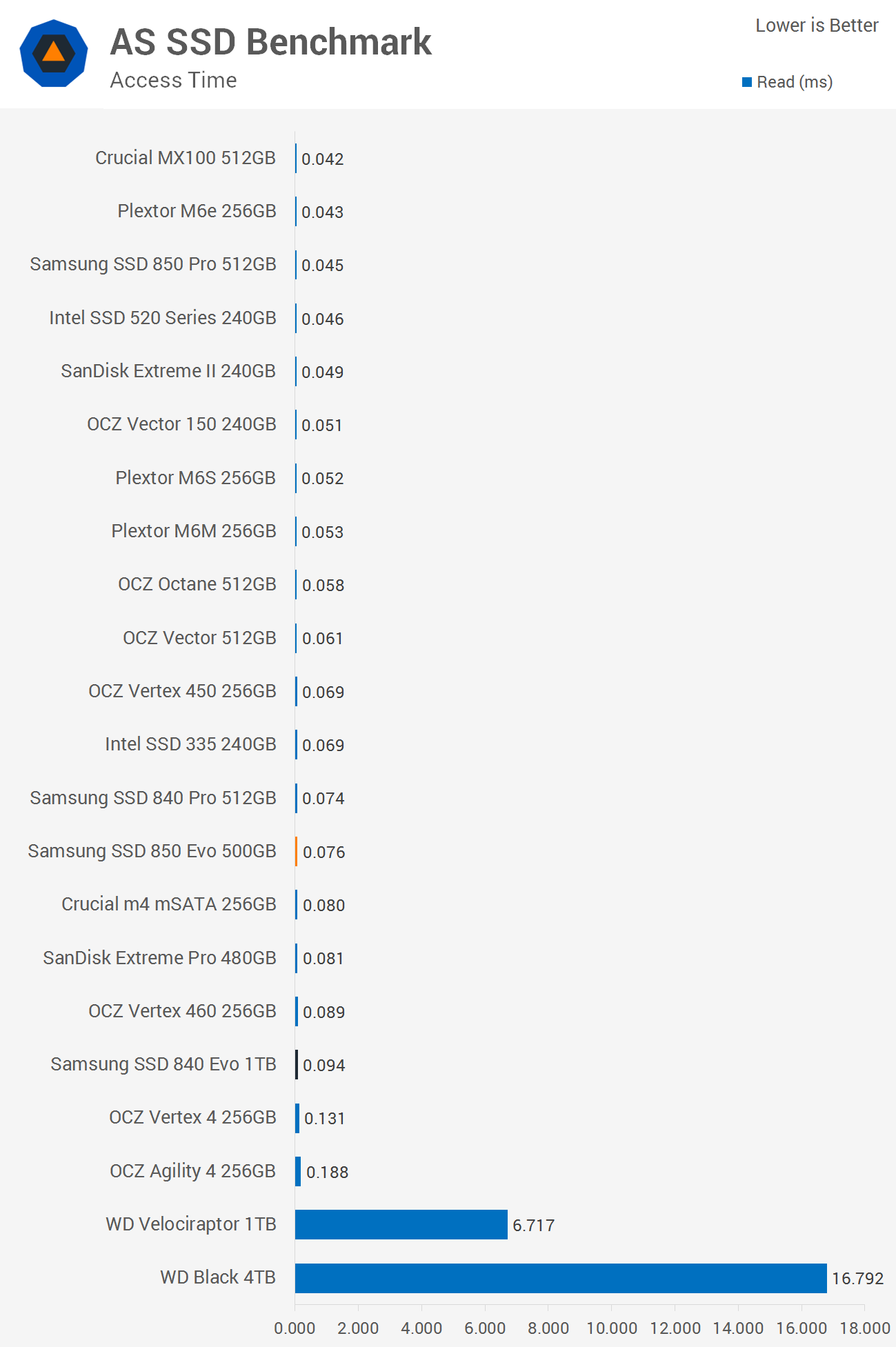
Task: Click the OCZ Vertex 4 256GB bar
Action: tap(297, 1118)
